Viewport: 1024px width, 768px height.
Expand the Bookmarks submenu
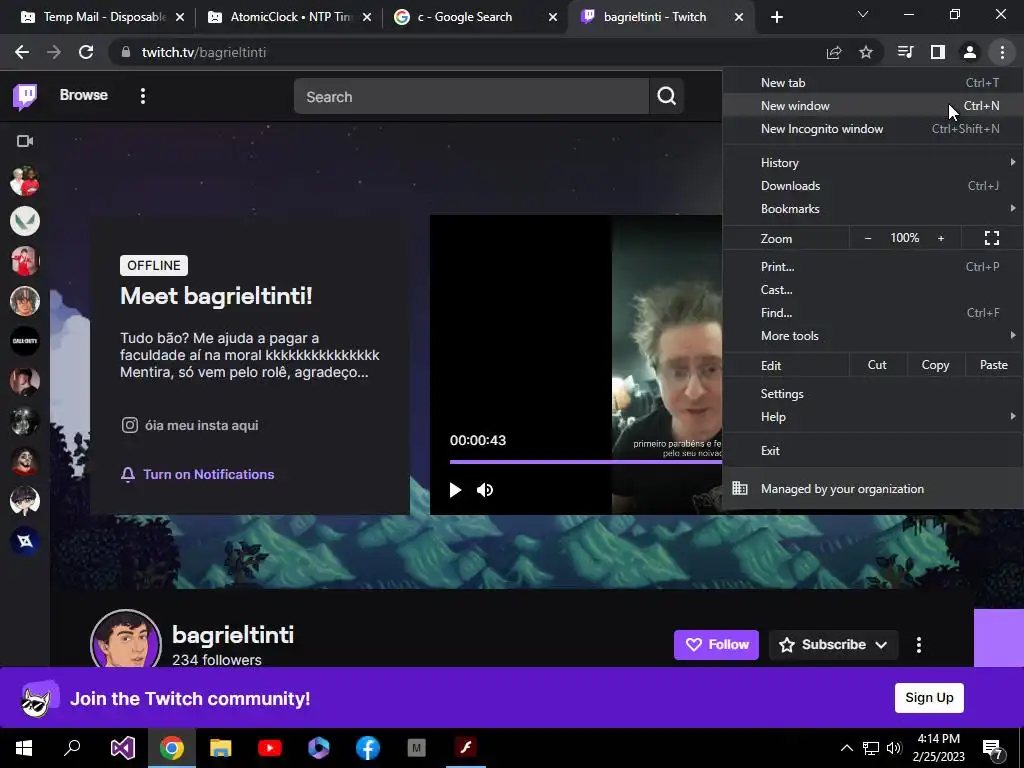(x=873, y=209)
